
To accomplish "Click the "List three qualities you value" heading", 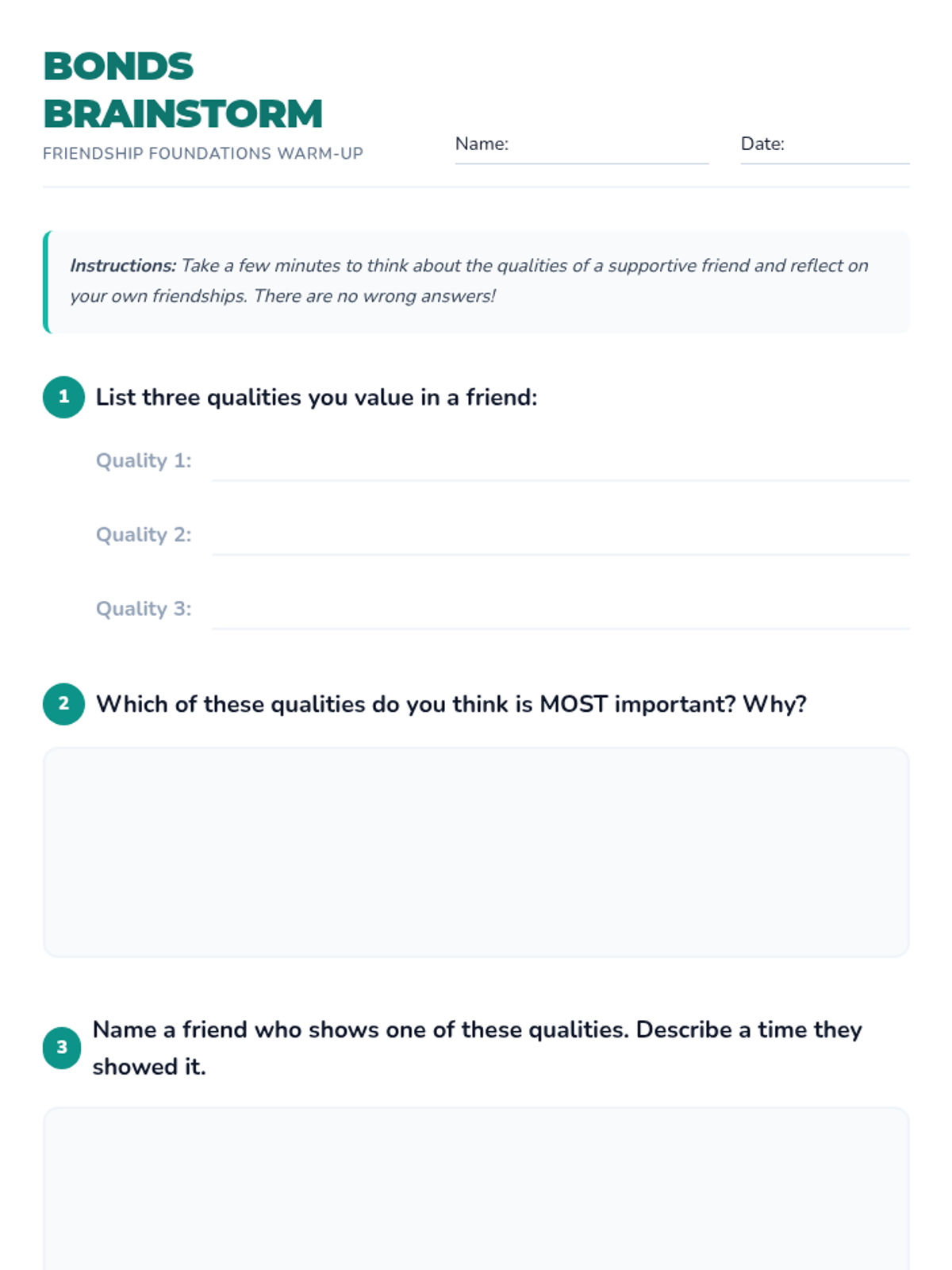I will [x=317, y=397].
